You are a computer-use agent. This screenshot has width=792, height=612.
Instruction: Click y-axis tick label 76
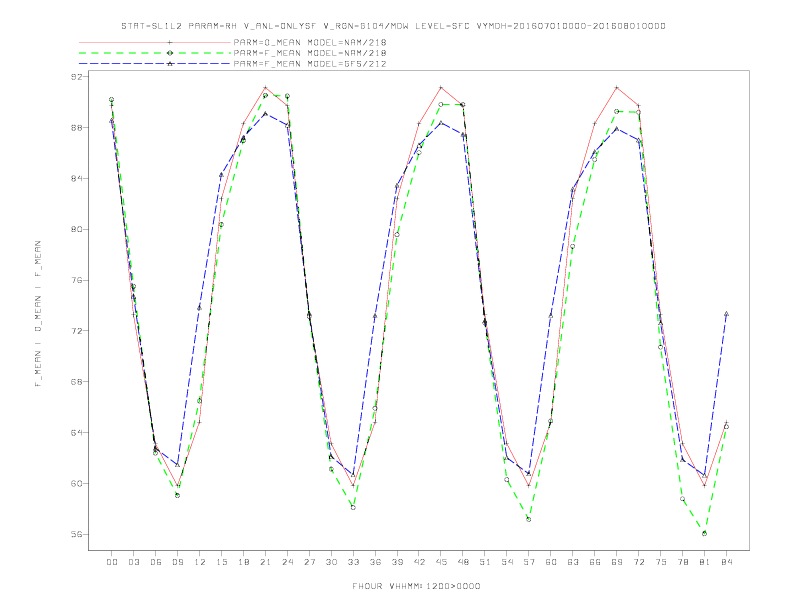click(x=76, y=280)
